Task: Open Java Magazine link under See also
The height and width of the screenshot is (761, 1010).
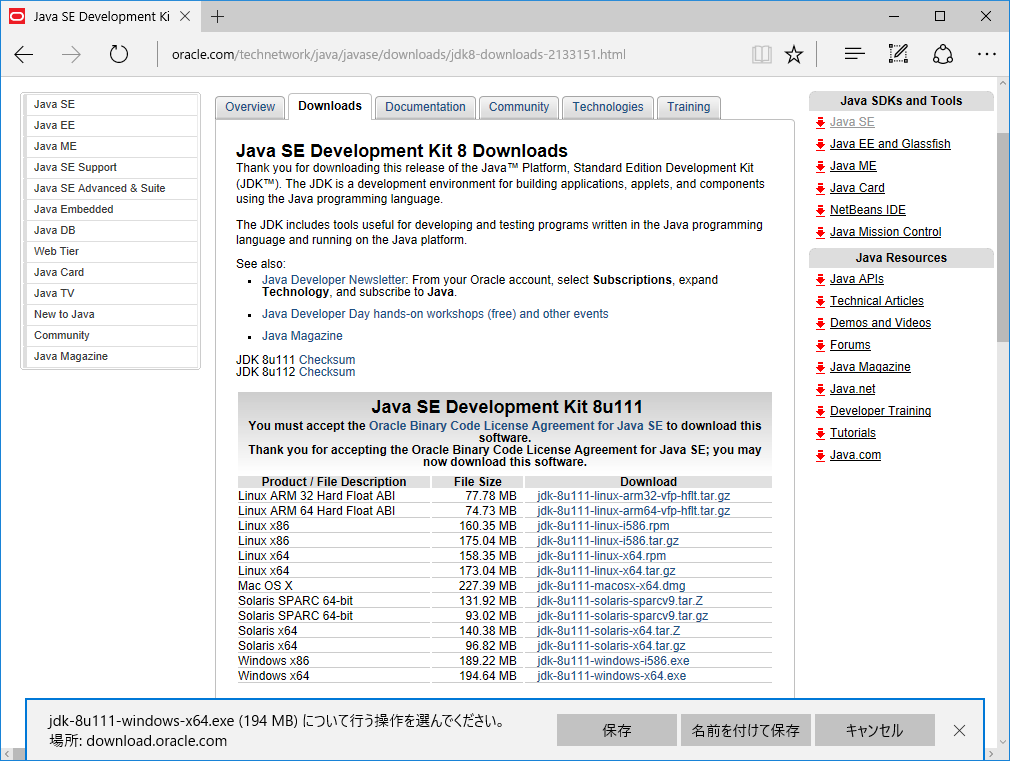Action: (x=302, y=336)
